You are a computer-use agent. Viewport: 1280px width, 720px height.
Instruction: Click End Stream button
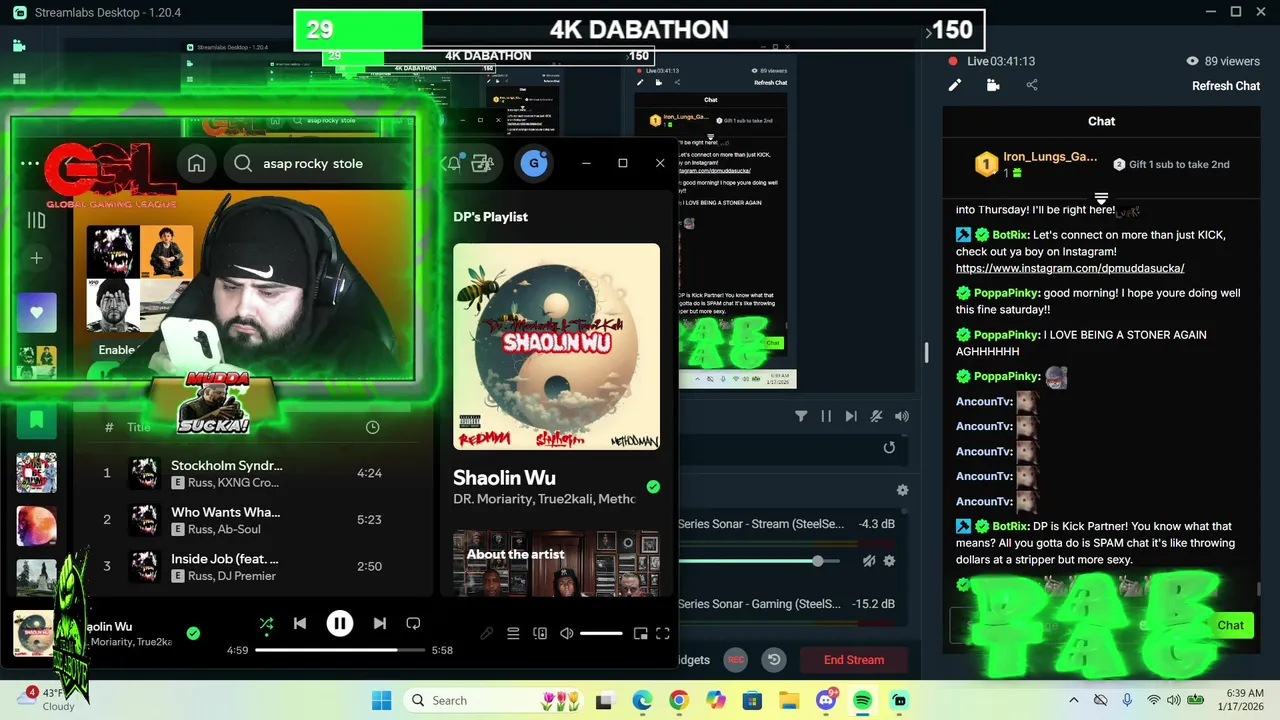point(854,660)
